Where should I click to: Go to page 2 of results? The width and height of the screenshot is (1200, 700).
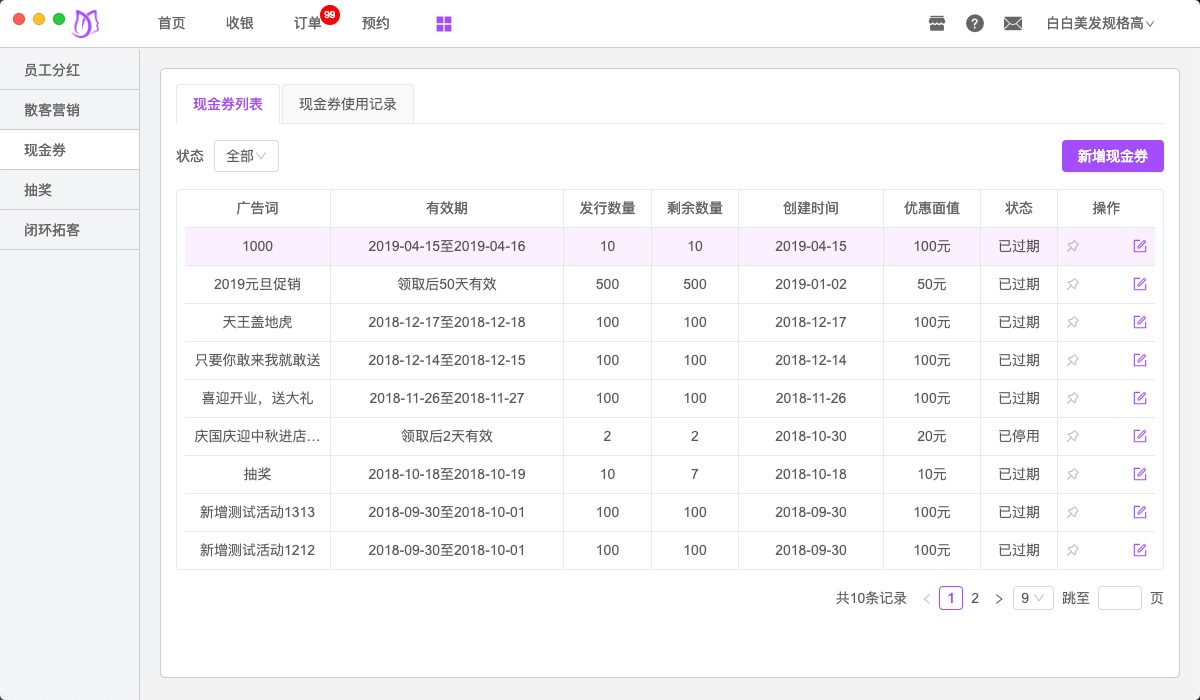point(975,598)
